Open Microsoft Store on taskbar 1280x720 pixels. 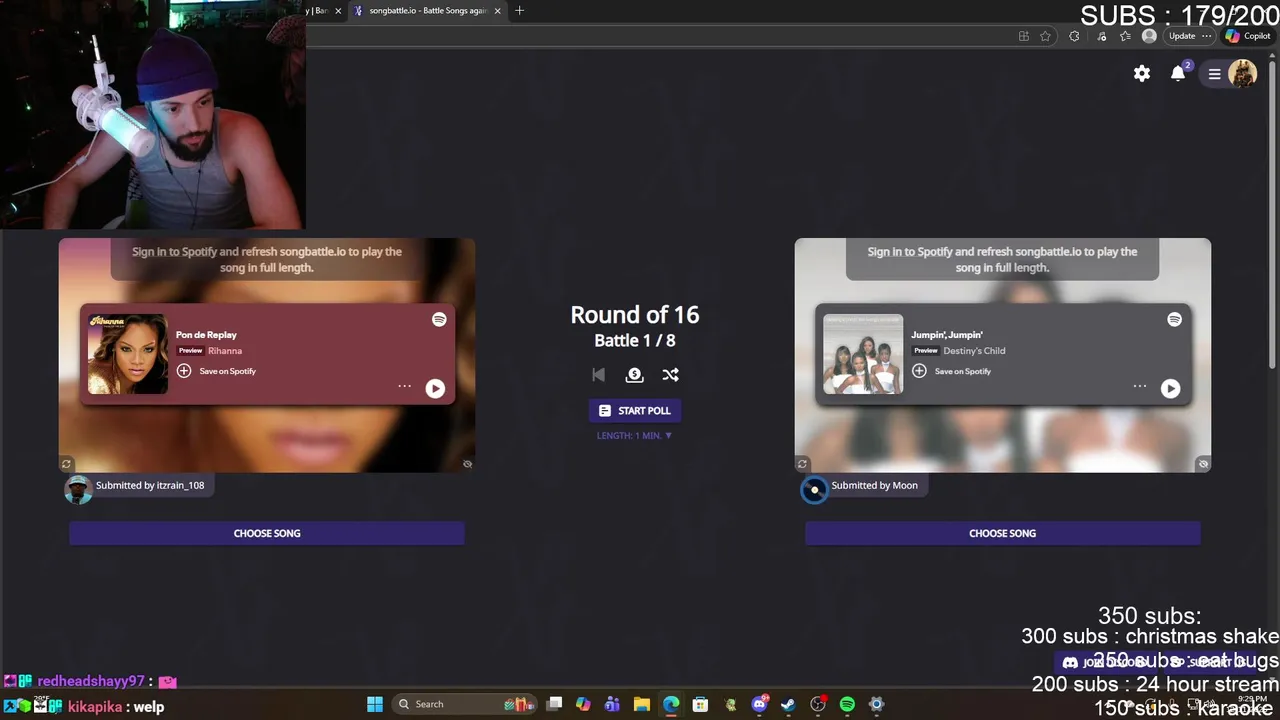(x=700, y=704)
